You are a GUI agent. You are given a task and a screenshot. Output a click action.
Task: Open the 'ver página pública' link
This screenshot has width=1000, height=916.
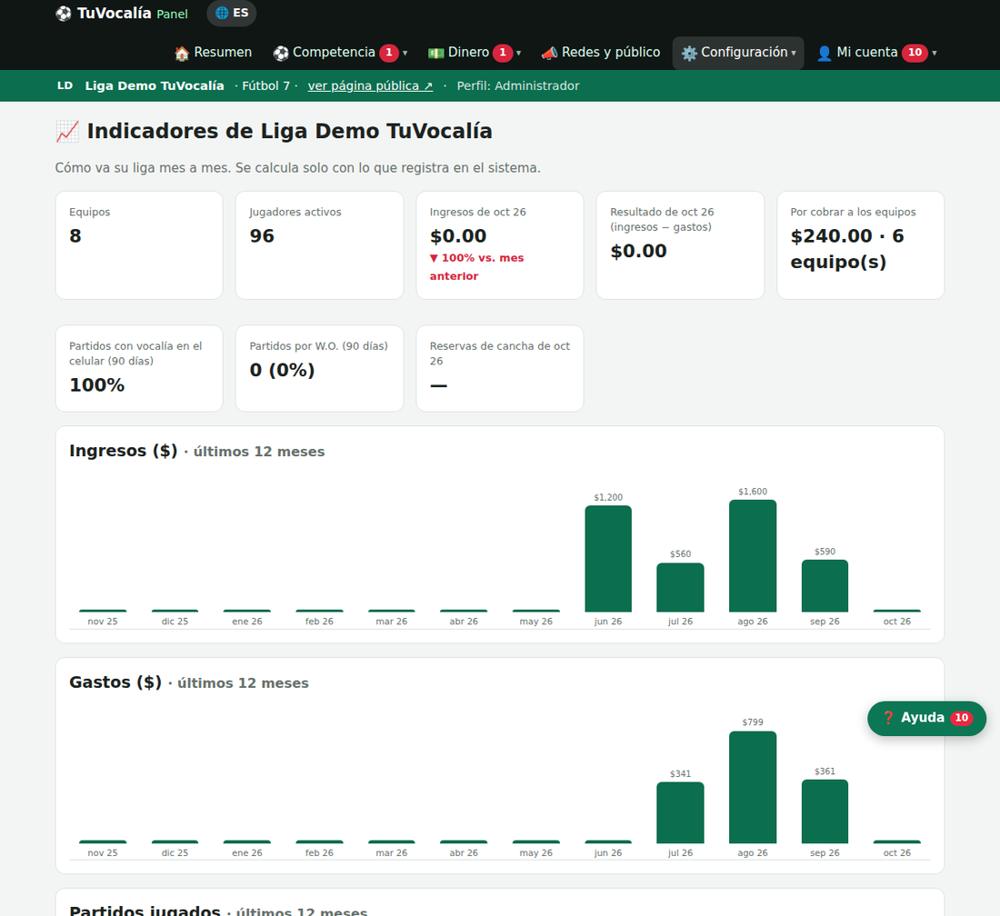pyautogui.click(x=370, y=86)
